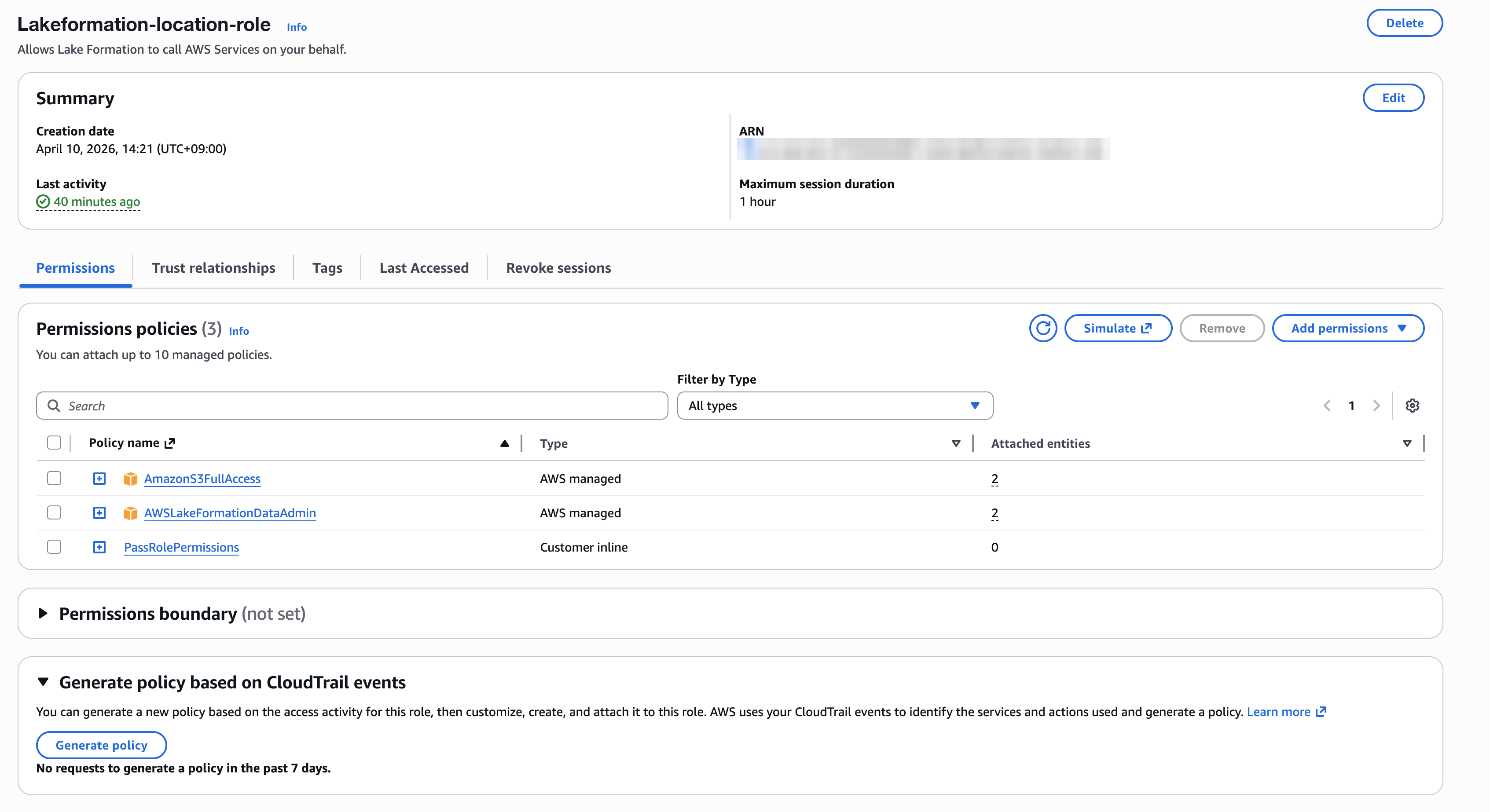Screen dimensions: 1490x812
Task: Click the AmazonS3FullAccess orange policy box icon
Action: (x=131, y=479)
